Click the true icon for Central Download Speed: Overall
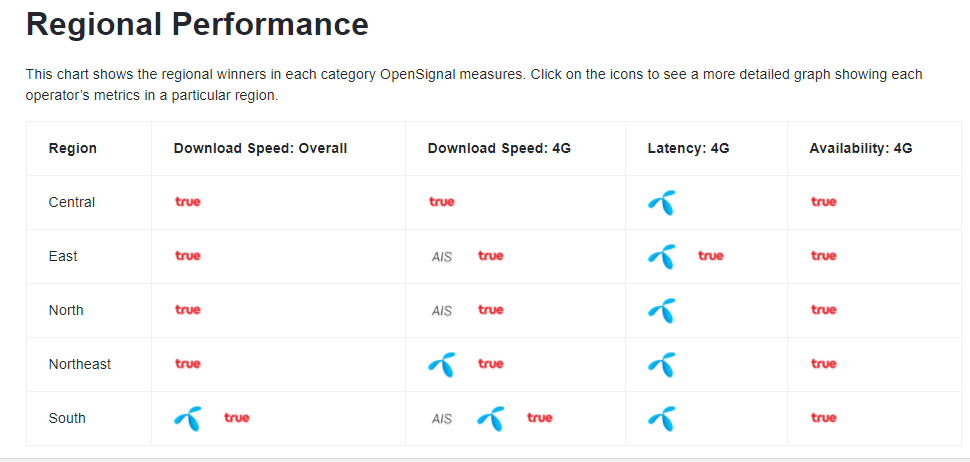970x462 pixels. (x=187, y=202)
